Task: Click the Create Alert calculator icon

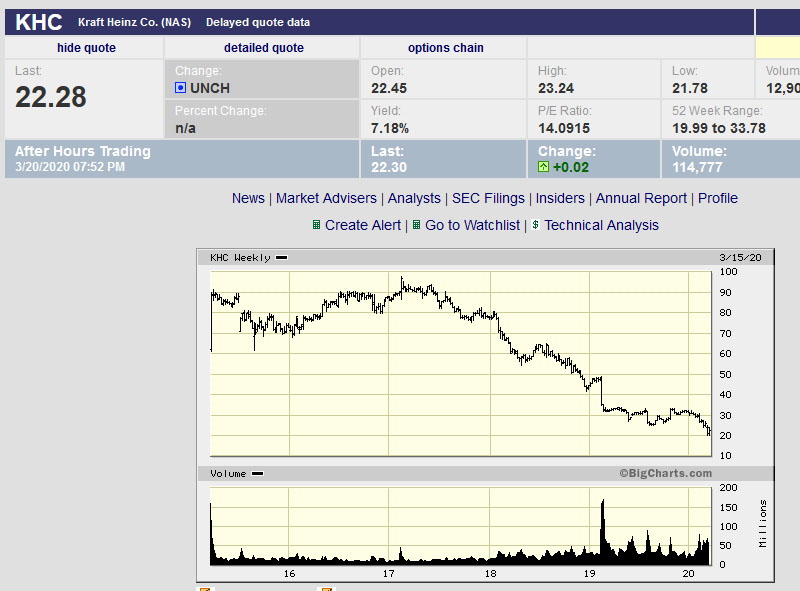Action: coord(316,225)
